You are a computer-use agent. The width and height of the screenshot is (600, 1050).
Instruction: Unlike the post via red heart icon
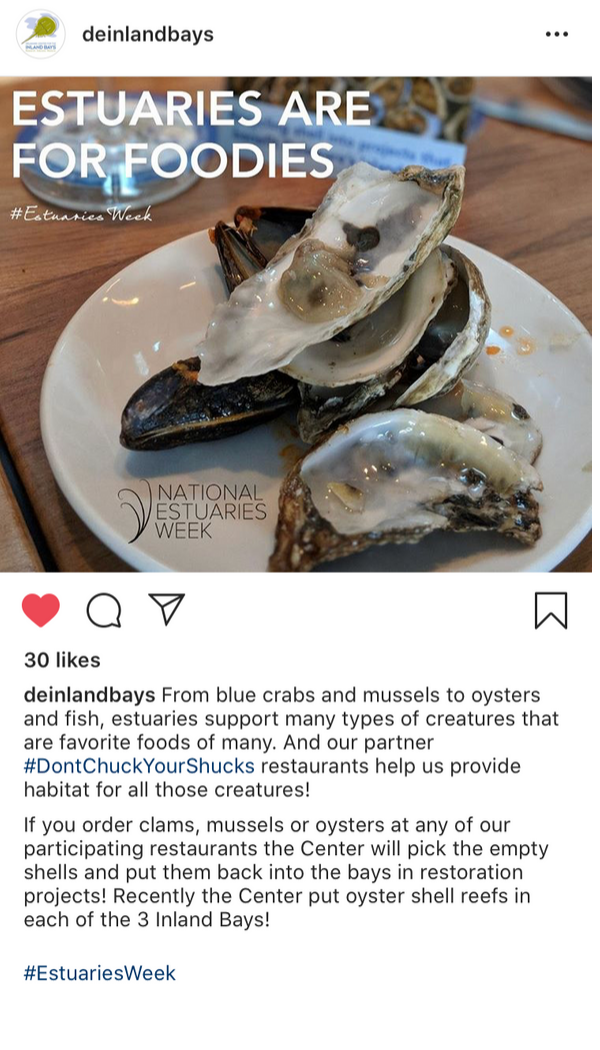tap(41, 610)
